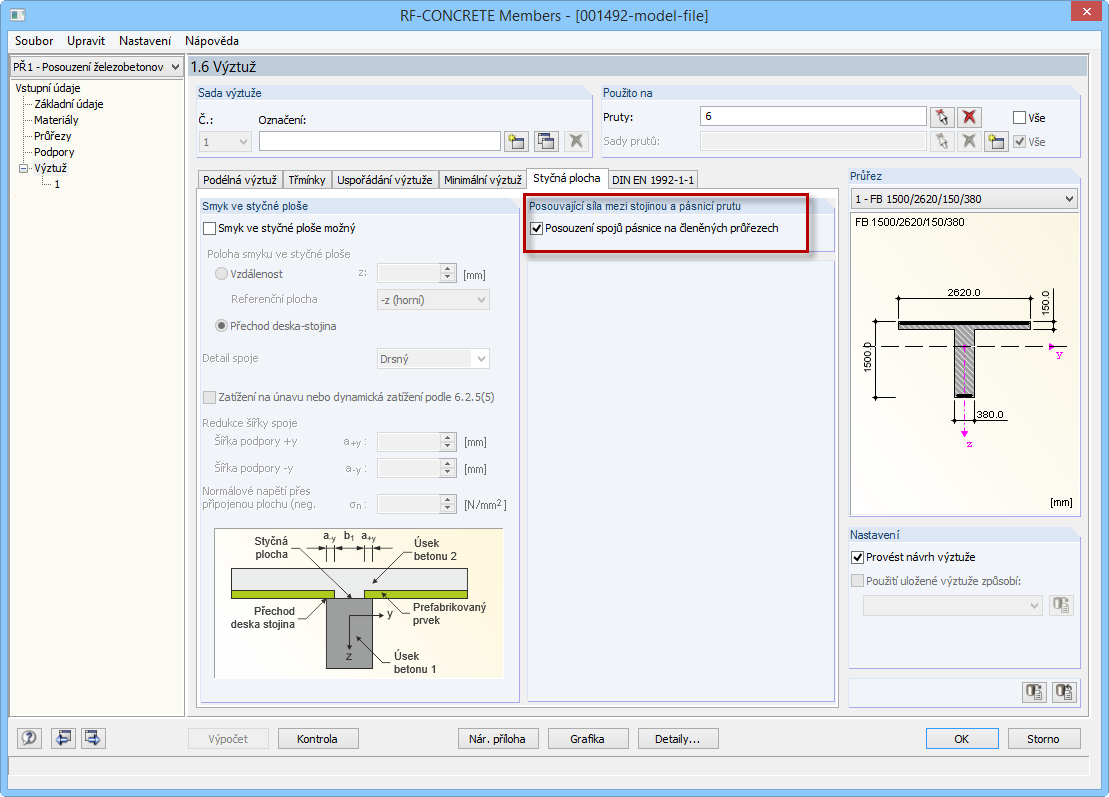Screen dimensions: 1109x797
Task: Open the PŘ1 - Posouzení železobetonov case dropdown
Action: pyautogui.click(x=96, y=66)
